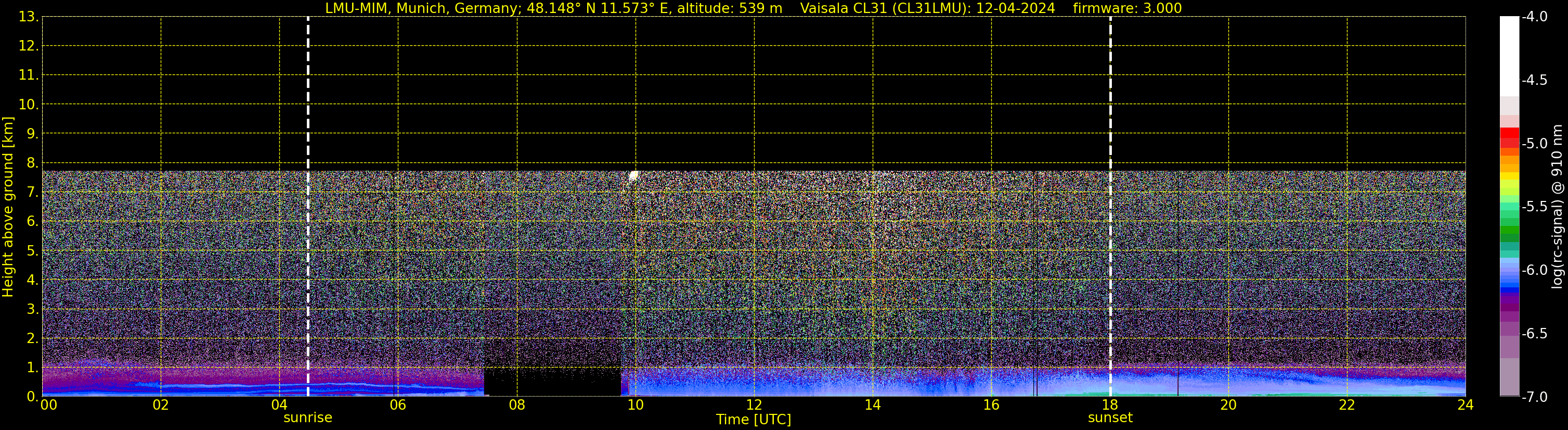This screenshot has width=1568, height=430.
Task: Click the bright white spot near 10 UTC
Action: (x=633, y=176)
